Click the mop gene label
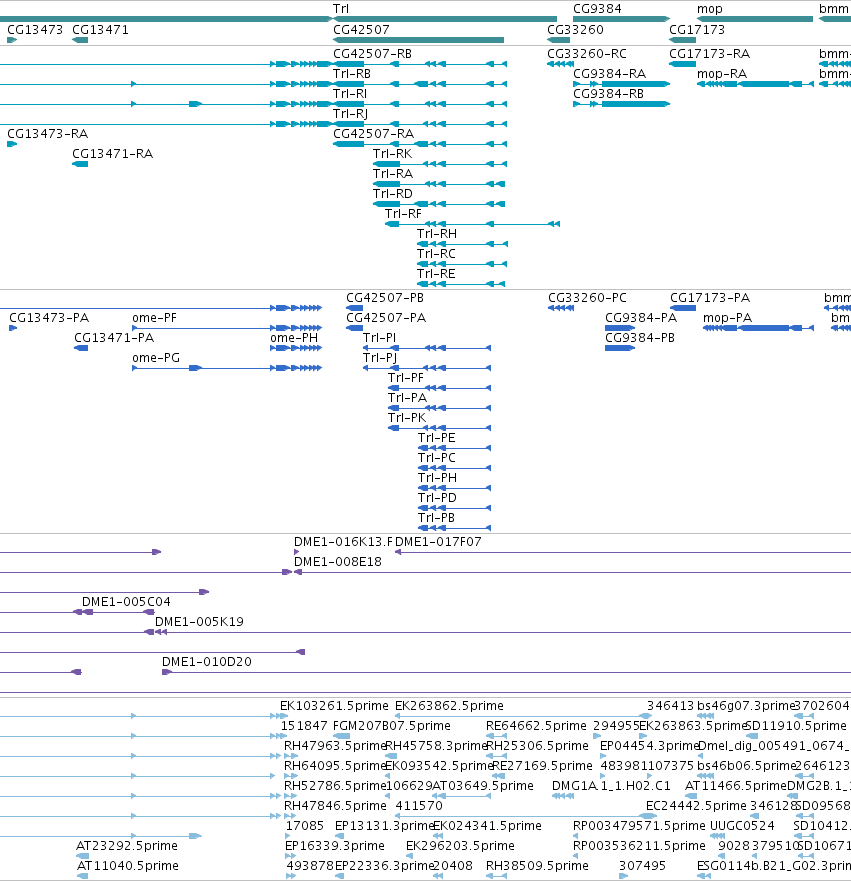Screen dimensions: 851x881 pyautogui.click(x=709, y=9)
